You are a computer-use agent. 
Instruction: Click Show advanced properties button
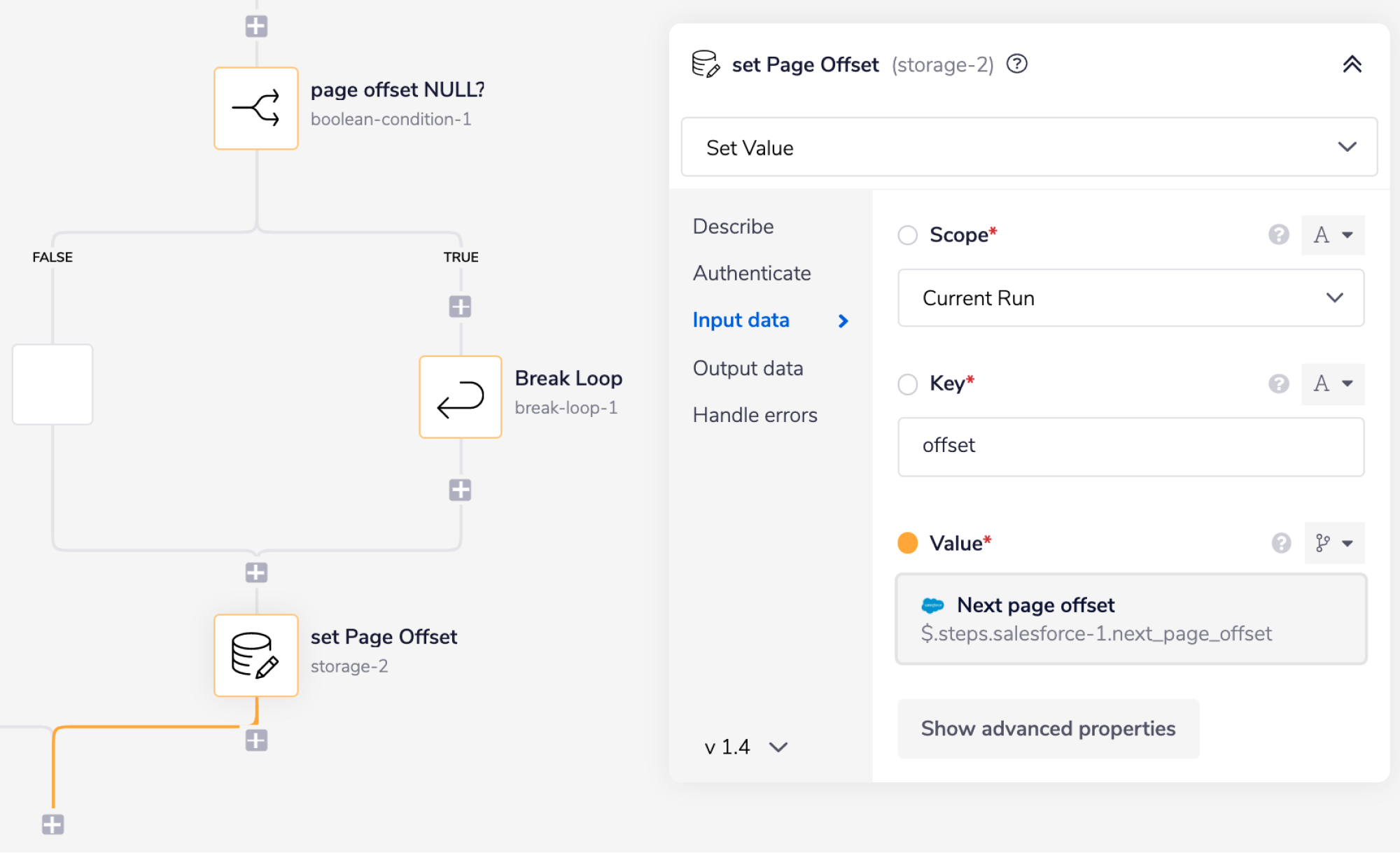1048,728
